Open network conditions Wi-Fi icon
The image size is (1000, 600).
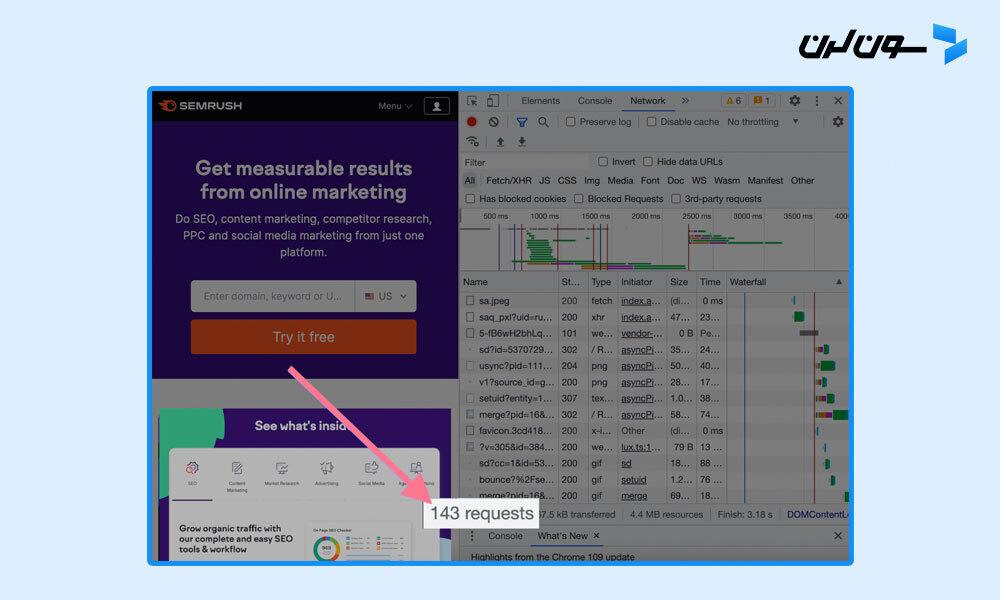coord(473,142)
